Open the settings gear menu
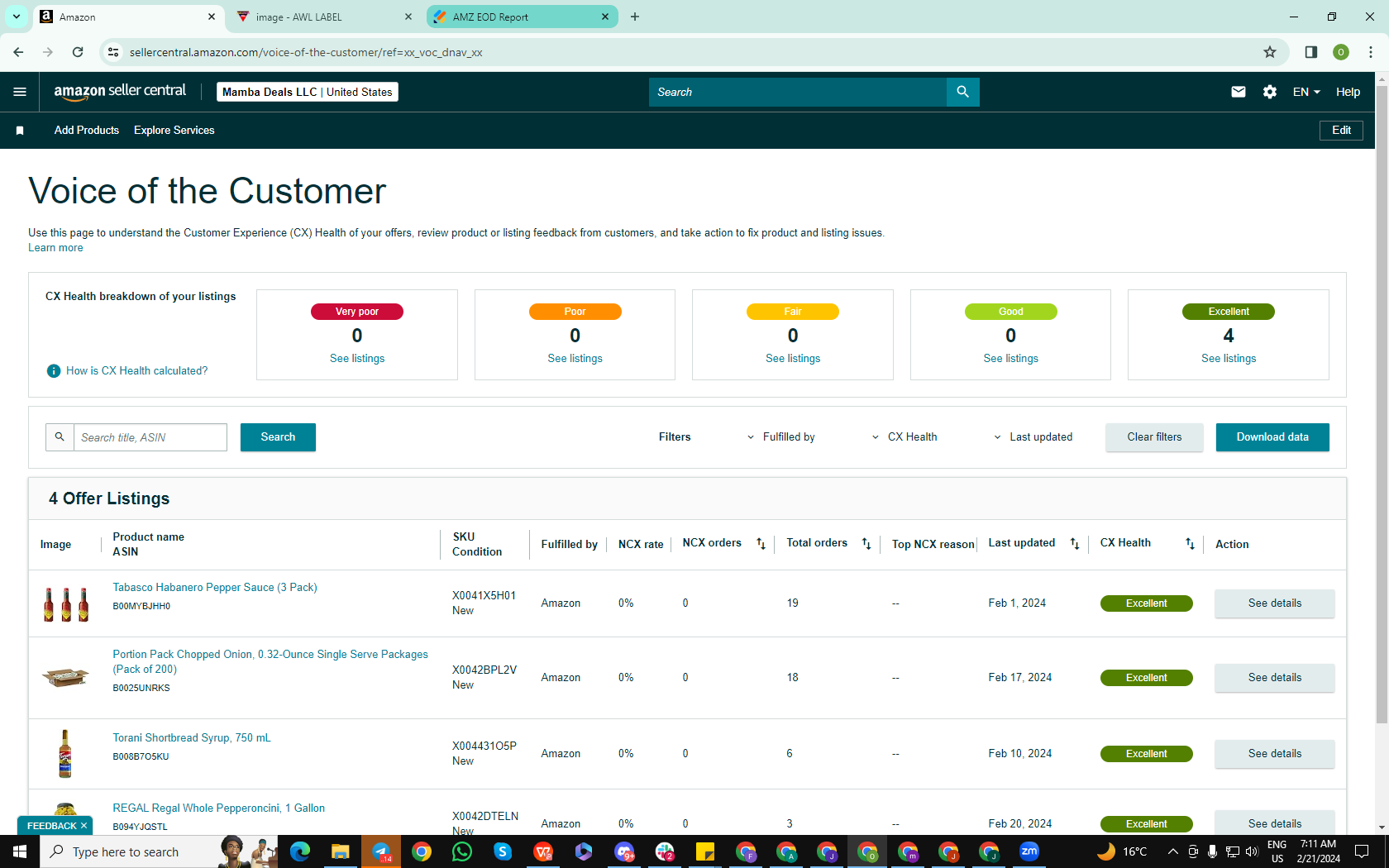 (x=1270, y=92)
